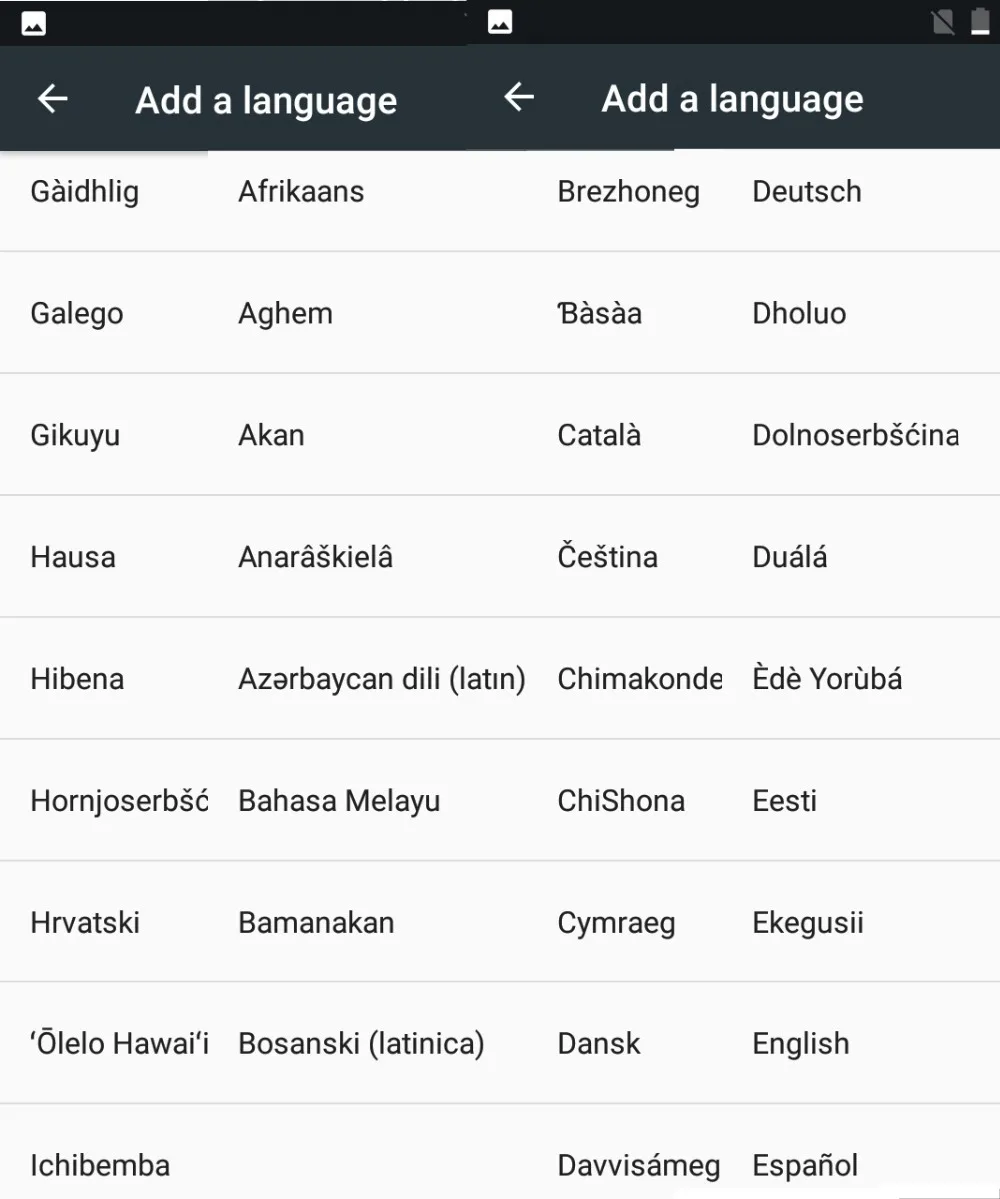Screen dimensions: 1000x1199
Task: Select Azərbaycan dili (latın)
Action: [x=382, y=679]
